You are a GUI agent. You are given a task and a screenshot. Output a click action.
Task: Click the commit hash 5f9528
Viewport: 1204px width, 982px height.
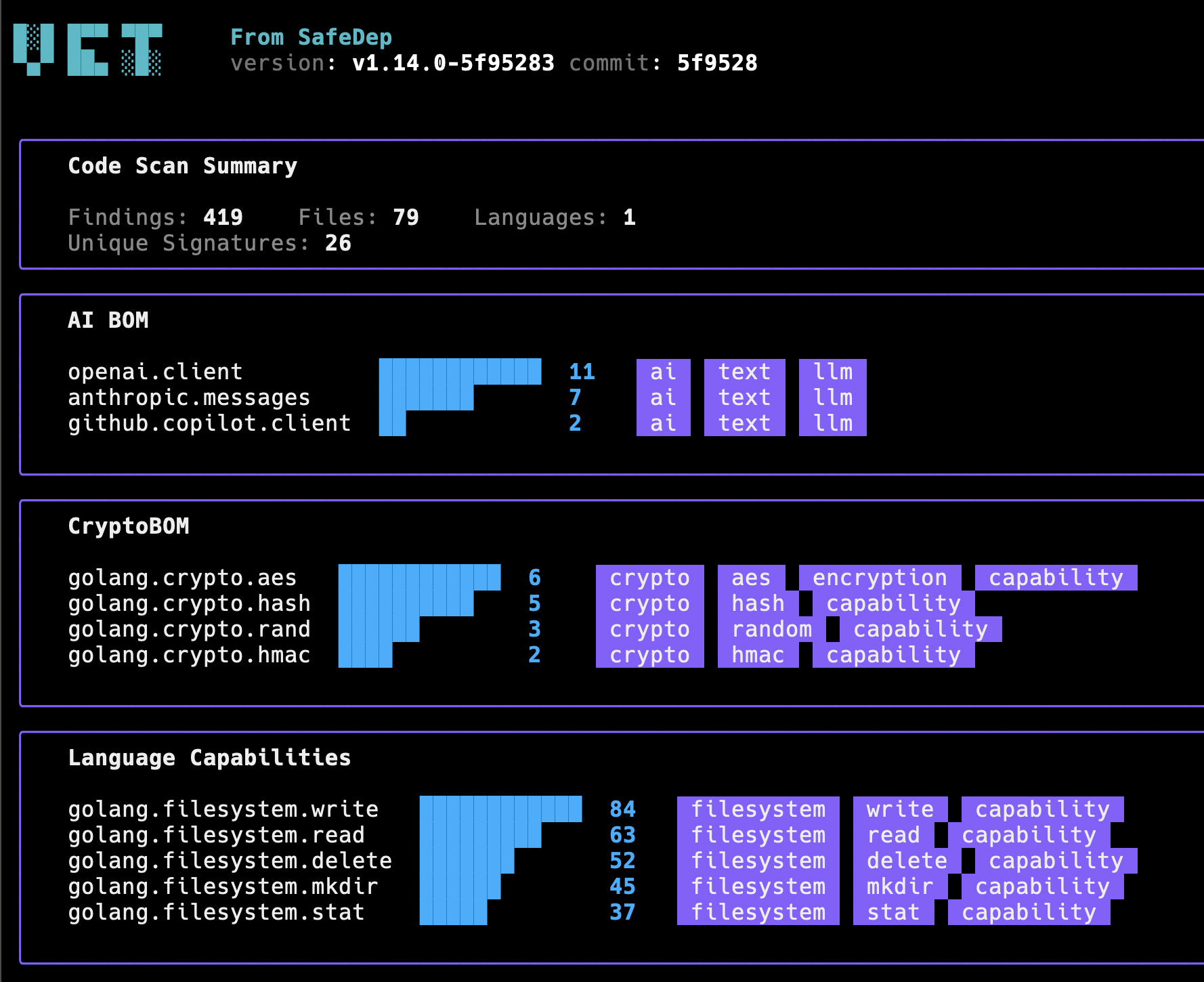click(x=717, y=63)
